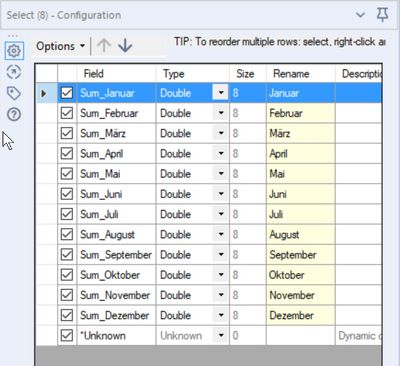The width and height of the screenshot is (400, 366).
Task: Uncheck the Sum_Januar field checkbox
Action: click(x=67, y=93)
